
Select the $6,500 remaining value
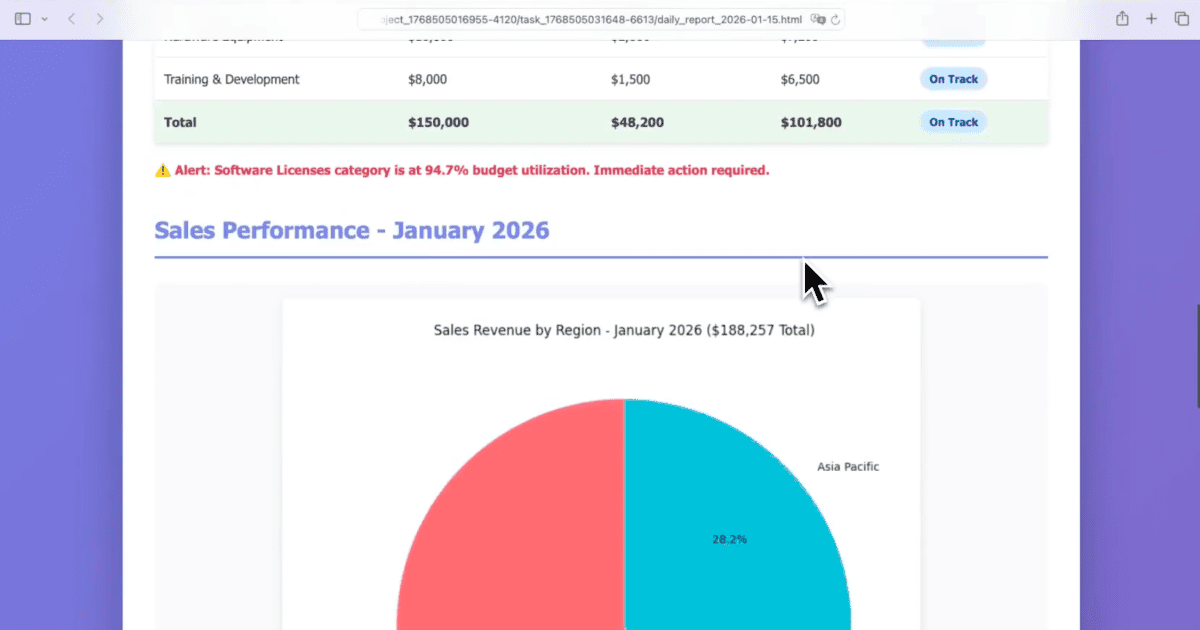pos(800,79)
